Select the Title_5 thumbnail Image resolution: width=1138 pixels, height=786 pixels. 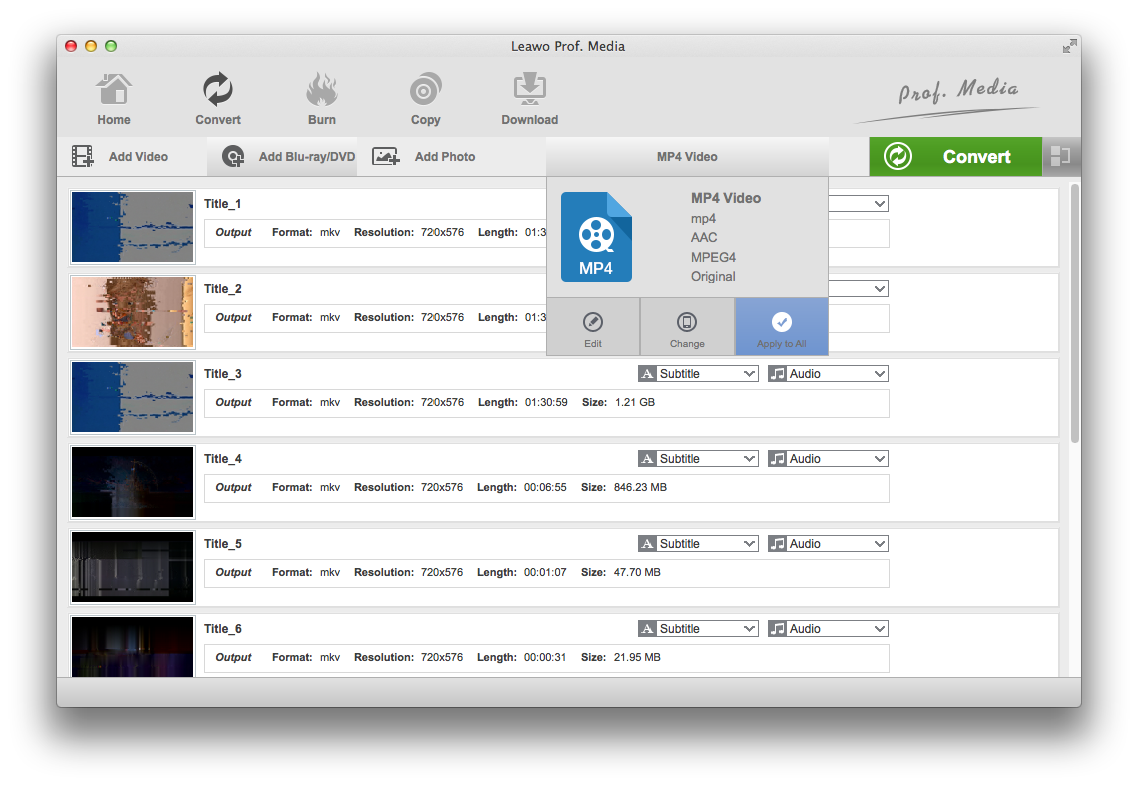click(x=133, y=567)
